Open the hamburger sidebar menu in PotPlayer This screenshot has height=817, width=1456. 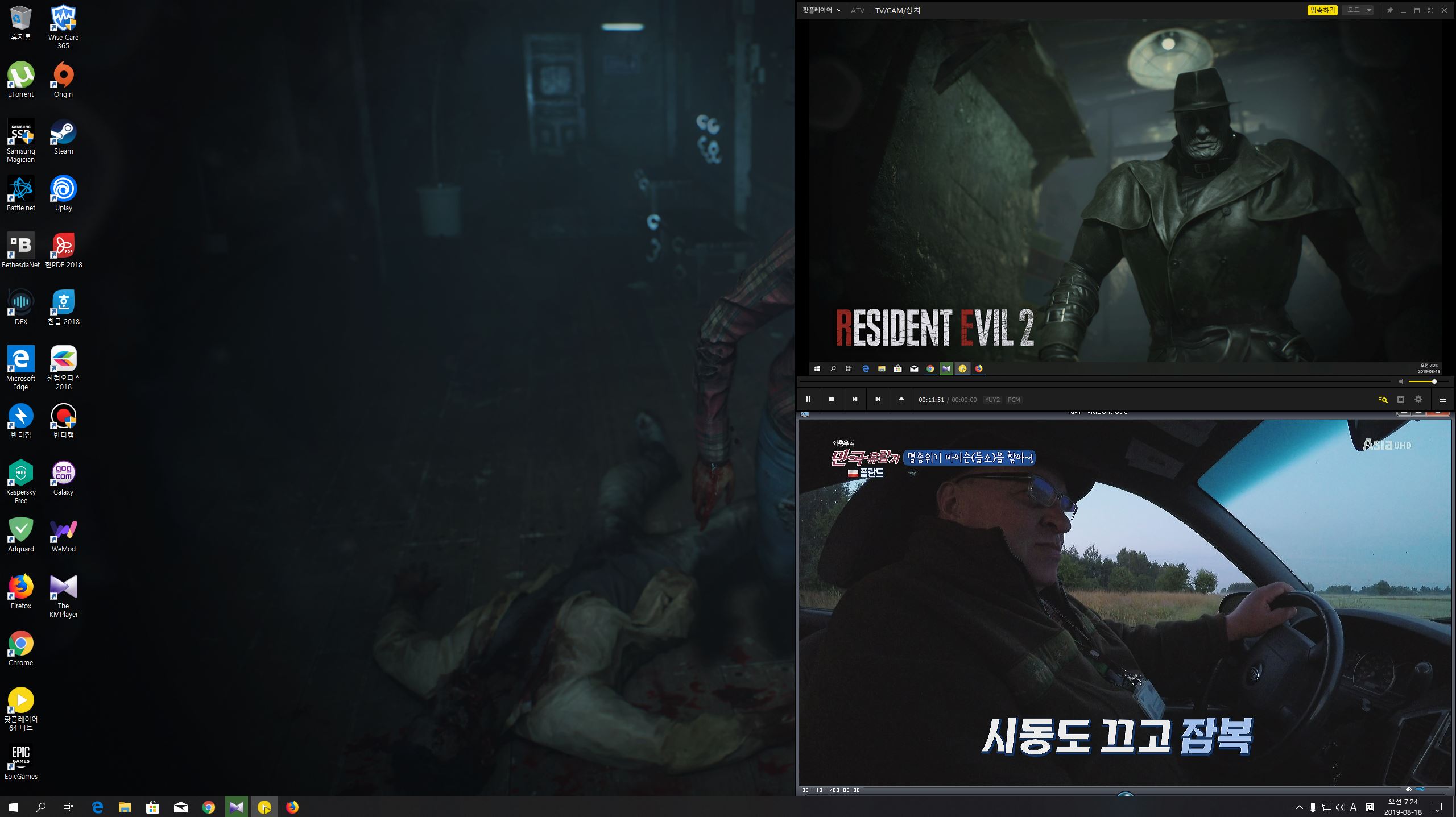(x=1443, y=399)
